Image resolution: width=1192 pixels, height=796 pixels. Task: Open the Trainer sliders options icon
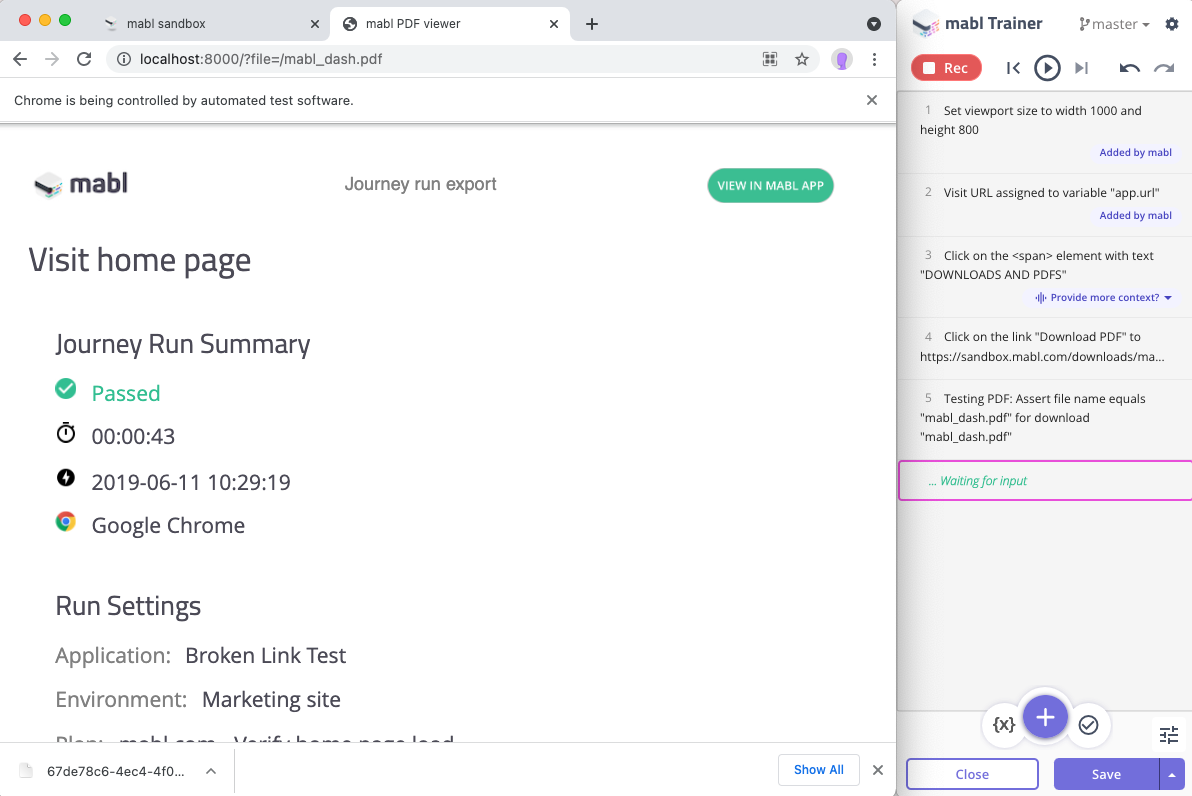coord(1168,734)
